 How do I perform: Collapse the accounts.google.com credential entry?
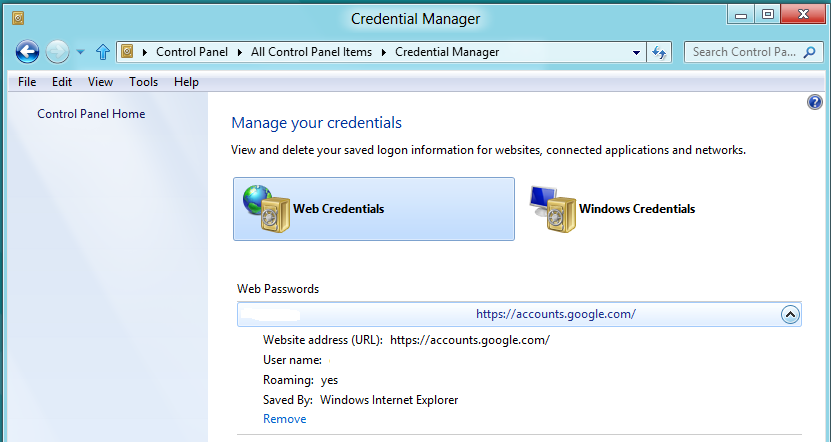coord(790,314)
